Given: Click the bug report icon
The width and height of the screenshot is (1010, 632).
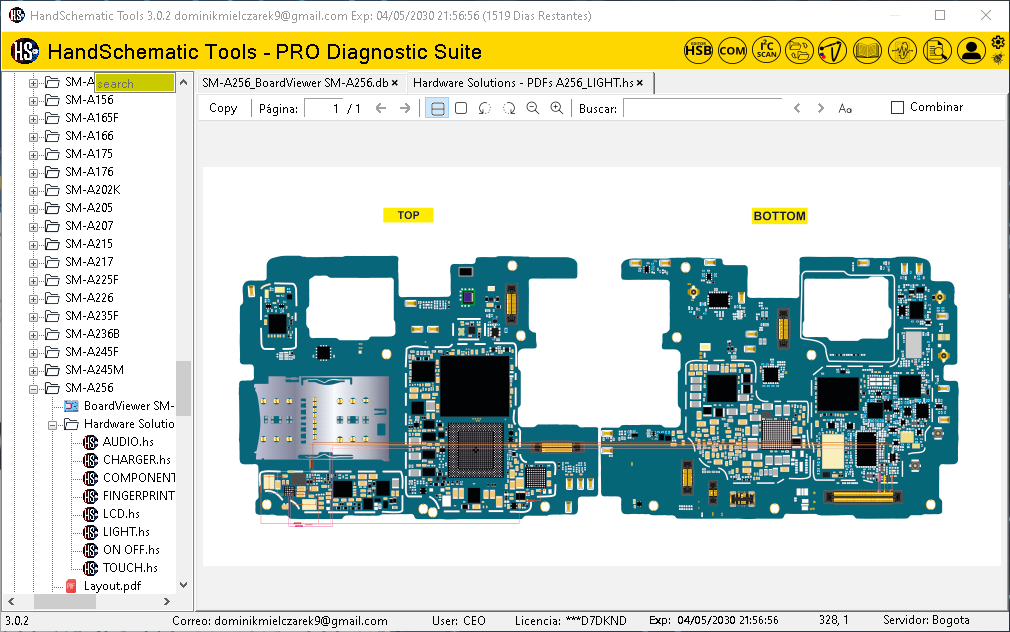Looking at the screenshot, I should pos(998,59).
